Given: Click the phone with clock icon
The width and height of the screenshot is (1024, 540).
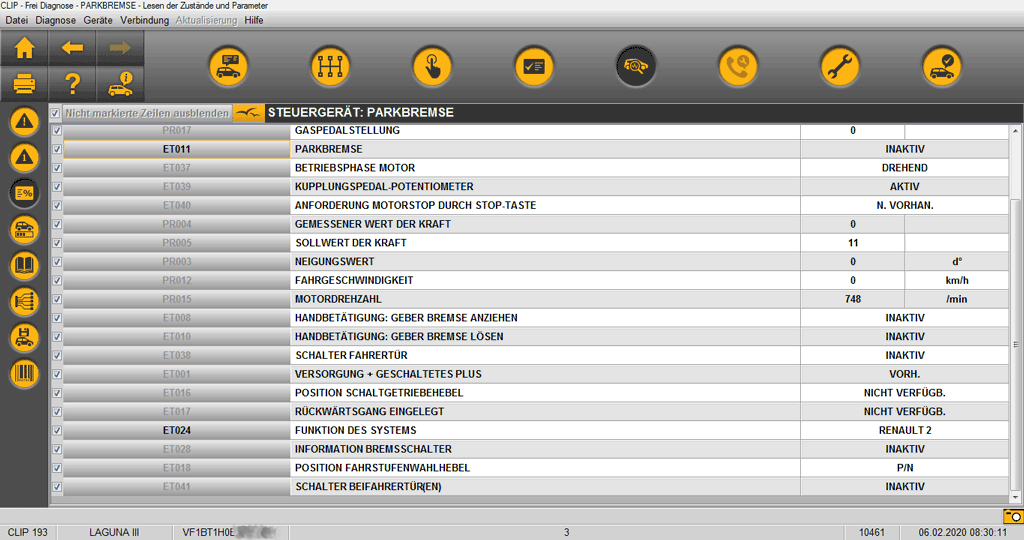Looking at the screenshot, I should (x=737, y=67).
